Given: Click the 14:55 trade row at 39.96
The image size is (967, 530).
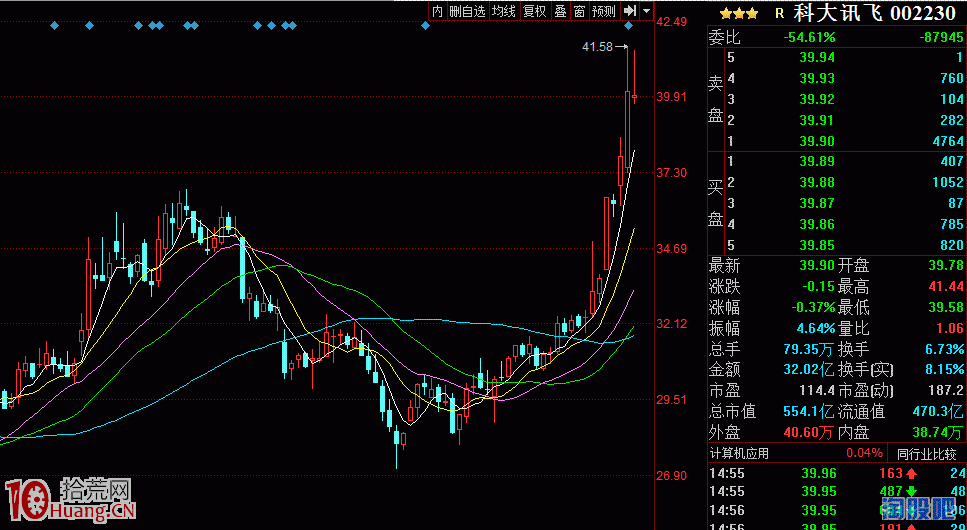Looking at the screenshot, I should tap(837, 474).
